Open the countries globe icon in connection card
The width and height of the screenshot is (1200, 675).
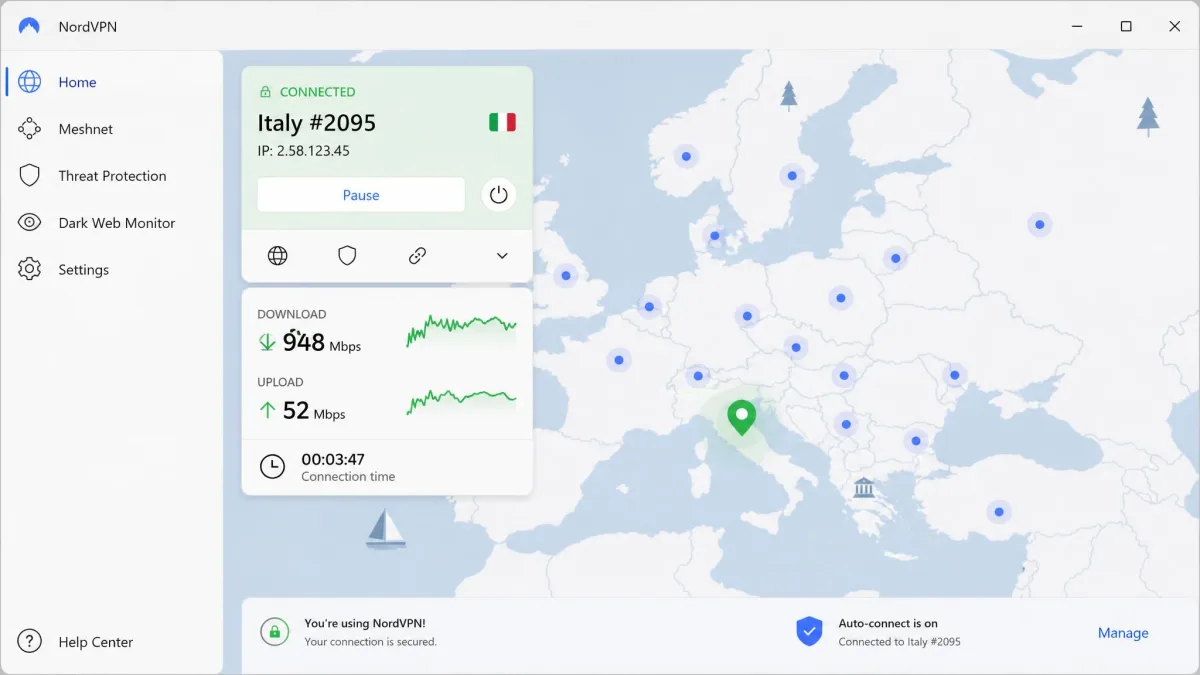(x=278, y=256)
